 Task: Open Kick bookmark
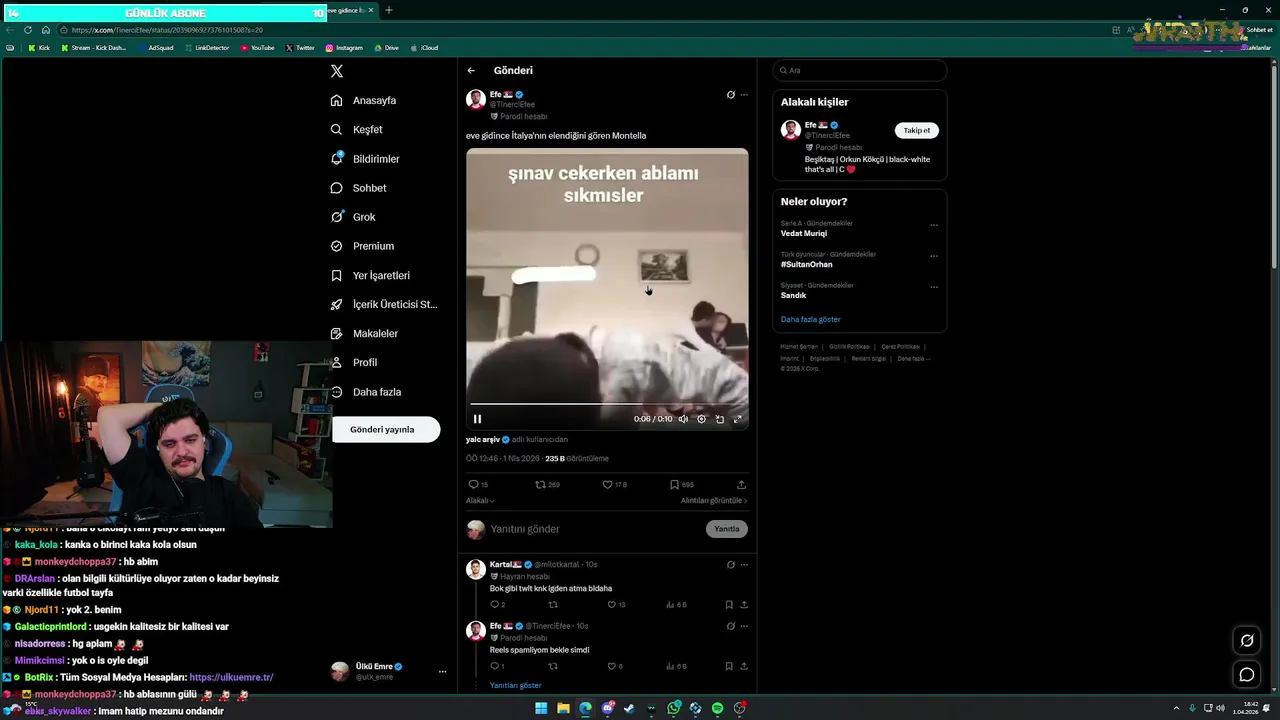pos(39,48)
